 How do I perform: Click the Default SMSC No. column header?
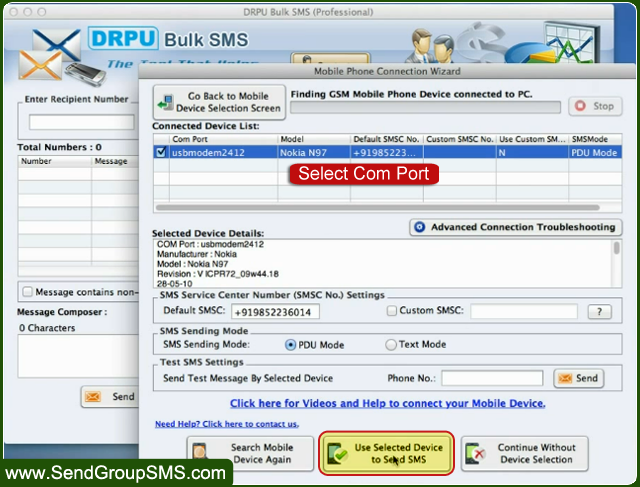(387, 139)
